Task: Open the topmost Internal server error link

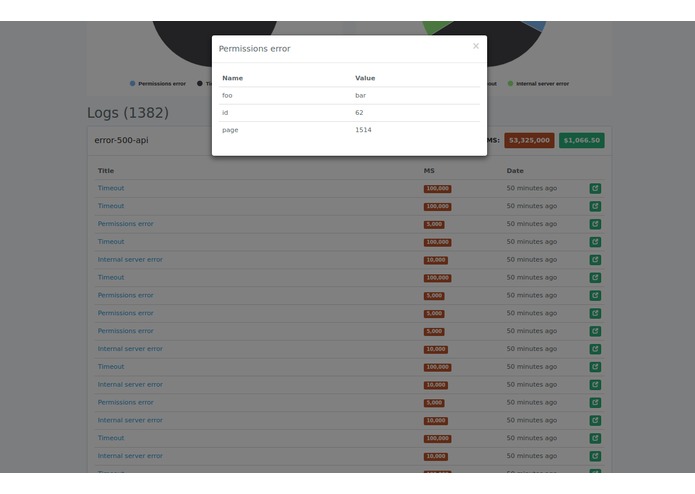Action: coord(130,259)
